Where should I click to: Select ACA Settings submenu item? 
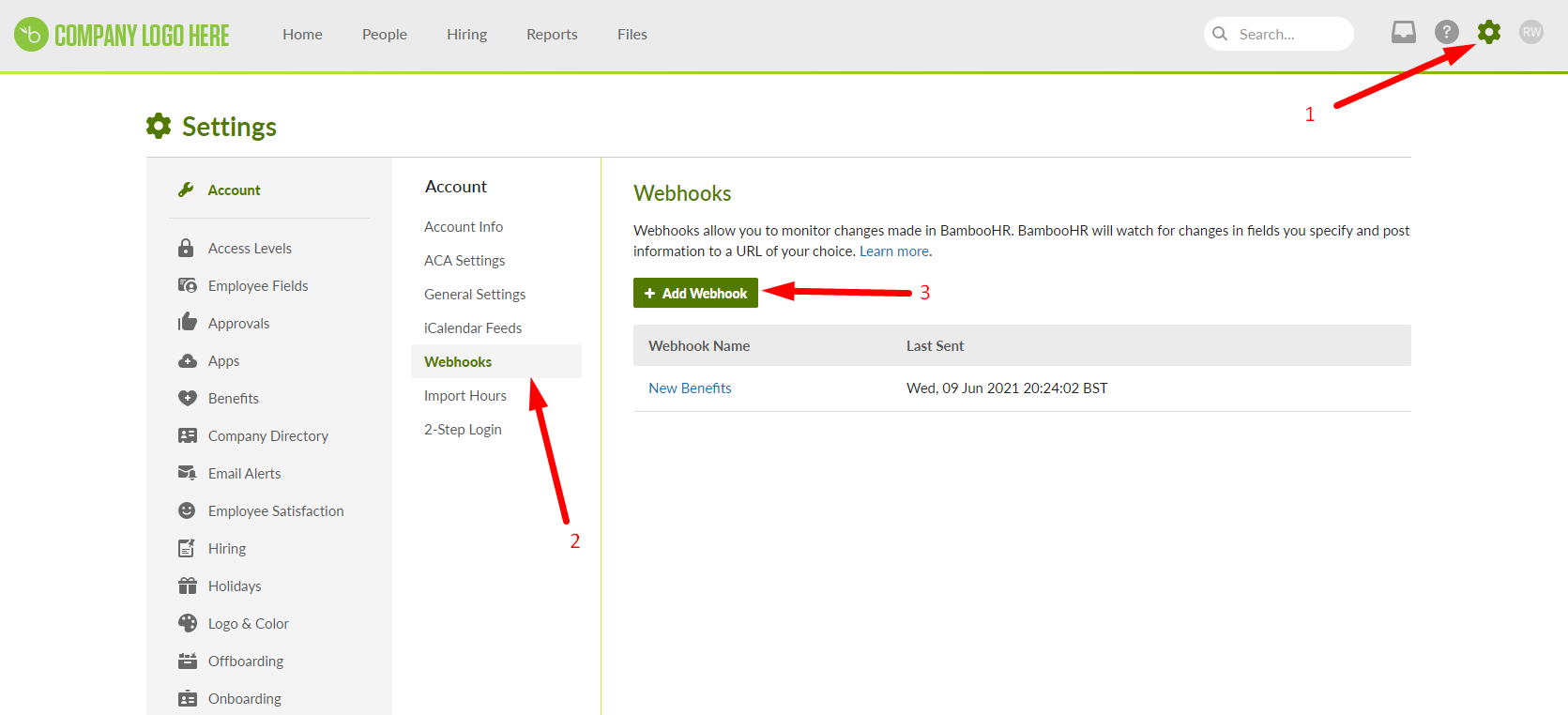(464, 260)
